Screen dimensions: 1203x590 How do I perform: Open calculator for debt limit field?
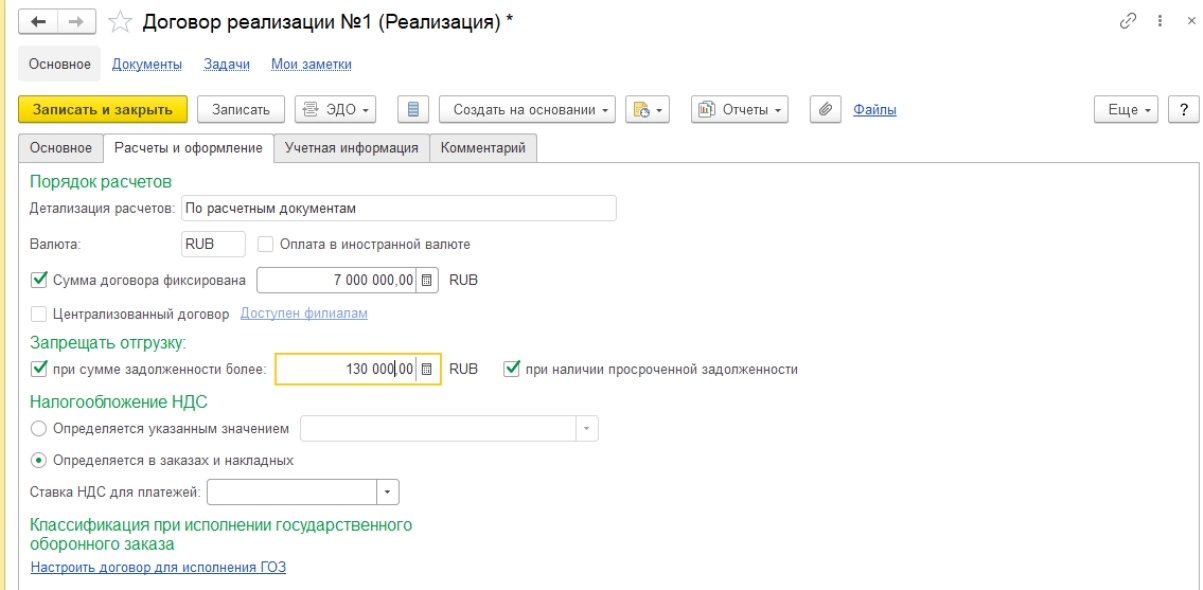click(427, 369)
